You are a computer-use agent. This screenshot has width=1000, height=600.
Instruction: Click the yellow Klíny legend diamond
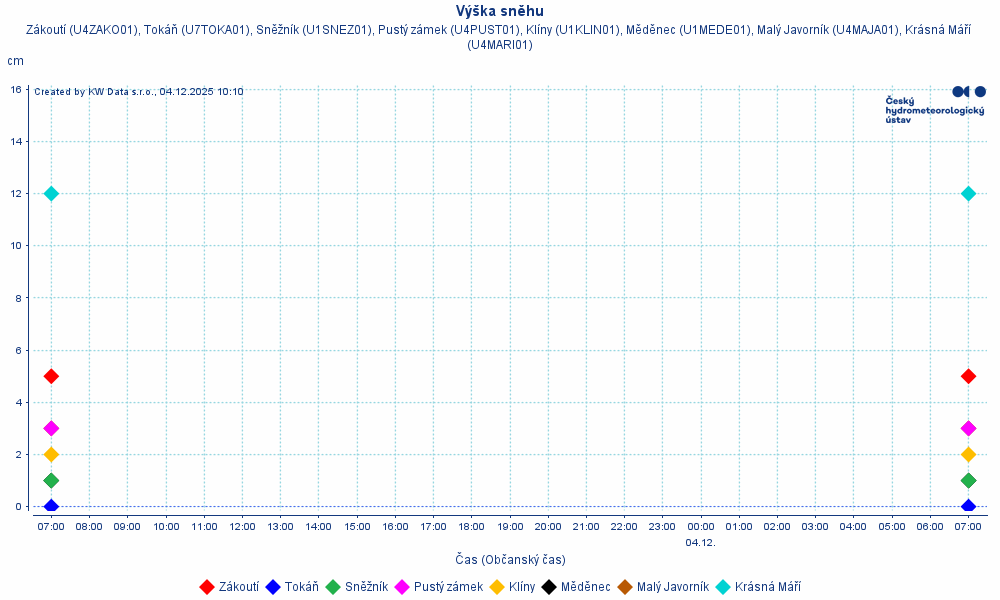496,587
